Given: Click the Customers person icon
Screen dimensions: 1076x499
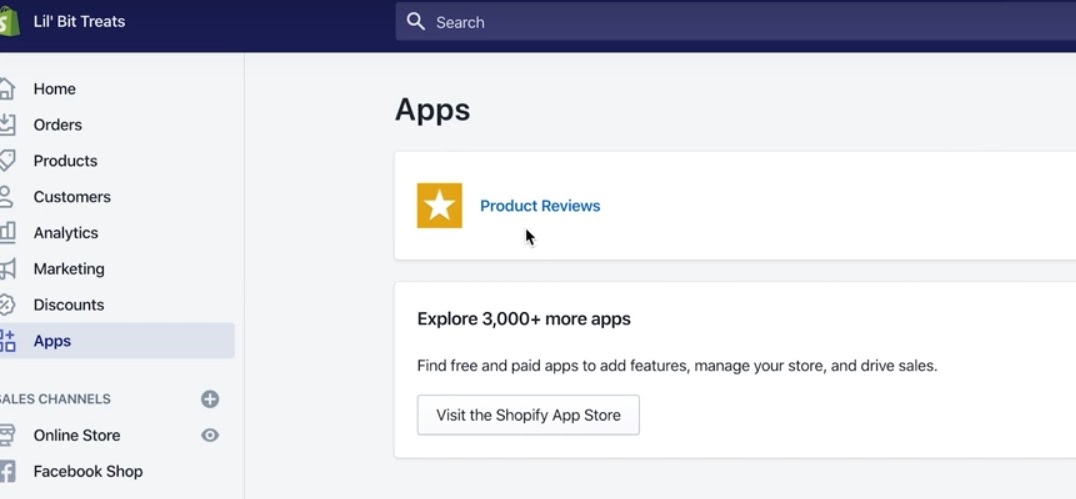Looking at the screenshot, I should point(6,197).
